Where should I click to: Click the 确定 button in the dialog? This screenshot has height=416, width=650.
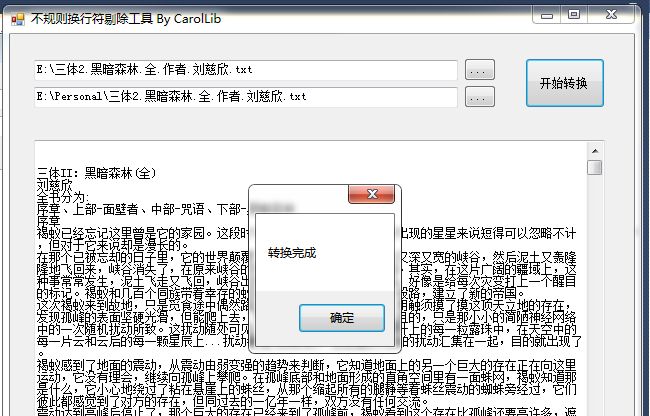342,318
